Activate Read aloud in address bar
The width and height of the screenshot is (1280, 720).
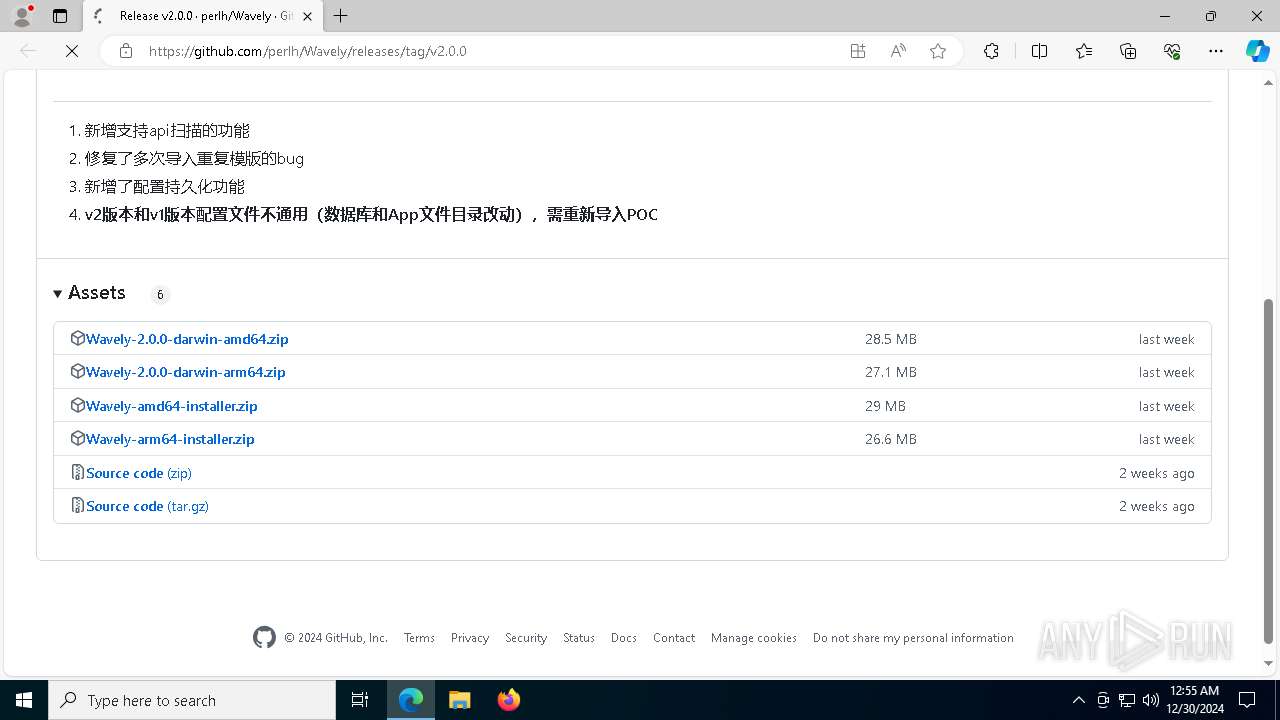(898, 51)
